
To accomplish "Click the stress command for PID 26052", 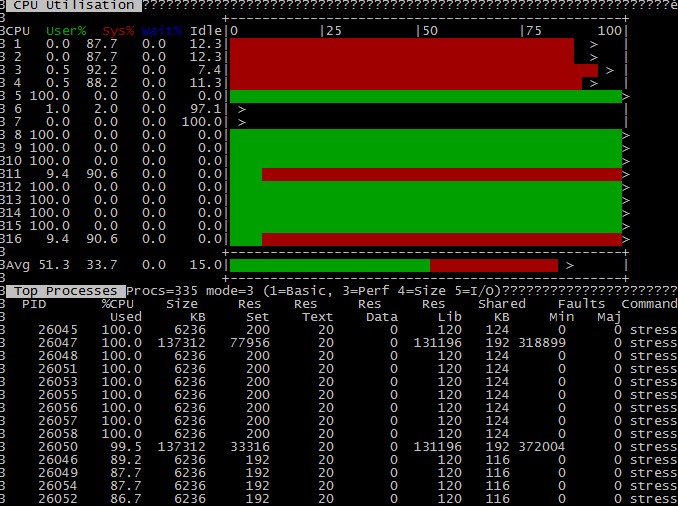I will click(x=653, y=499).
